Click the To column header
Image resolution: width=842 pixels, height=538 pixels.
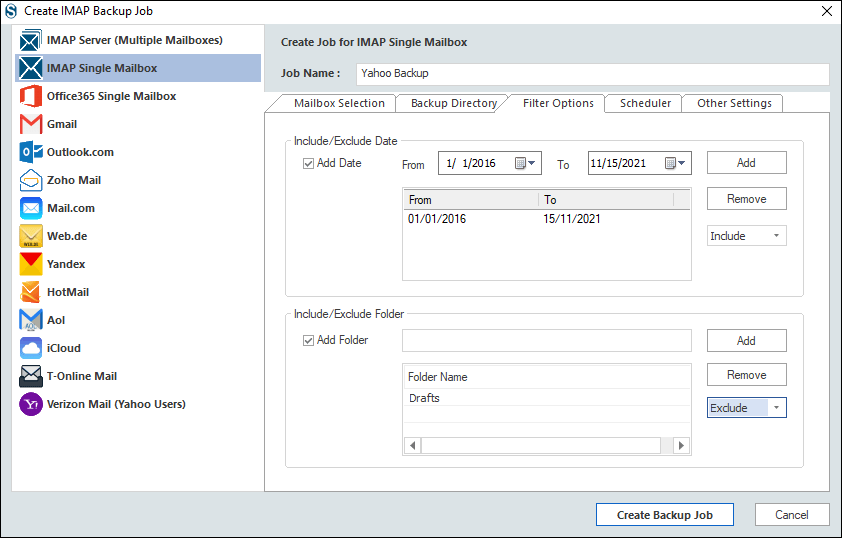click(606, 200)
